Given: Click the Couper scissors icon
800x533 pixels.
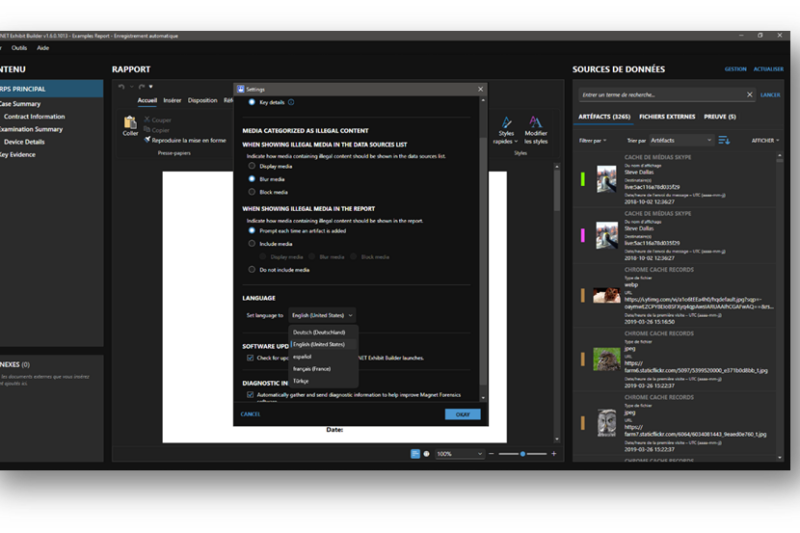Looking at the screenshot, I should (x=147, y=120).
